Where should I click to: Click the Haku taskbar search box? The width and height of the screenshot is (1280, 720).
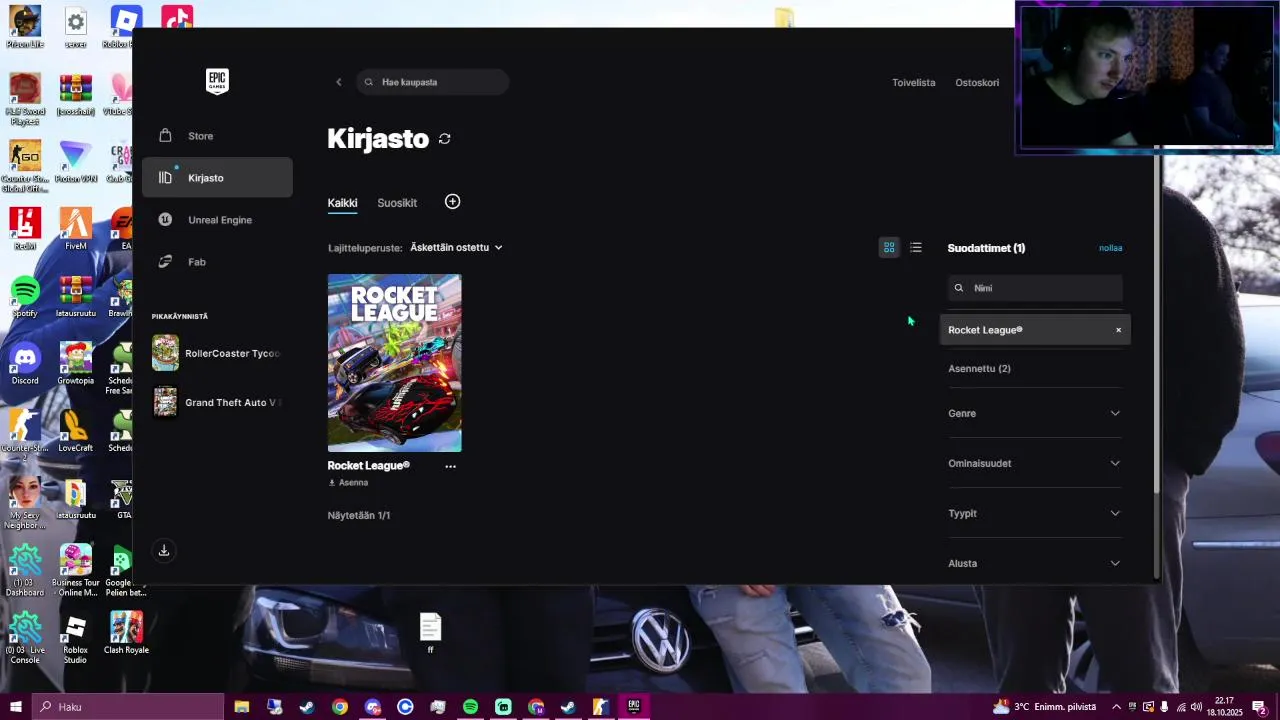click(x=128, y=707)
